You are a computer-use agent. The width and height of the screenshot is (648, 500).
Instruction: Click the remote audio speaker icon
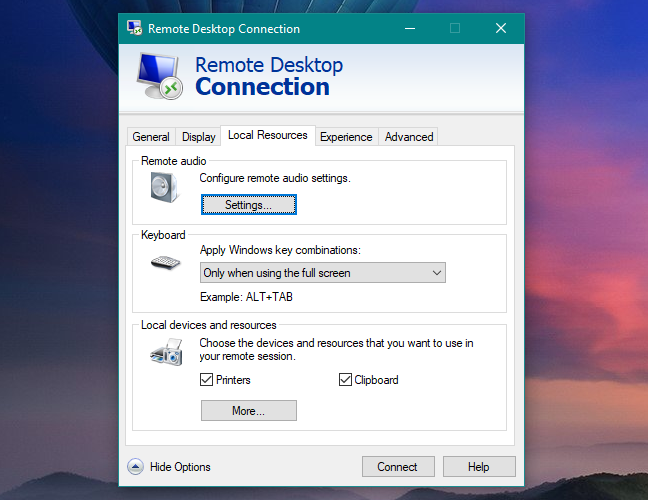(164, 188)
